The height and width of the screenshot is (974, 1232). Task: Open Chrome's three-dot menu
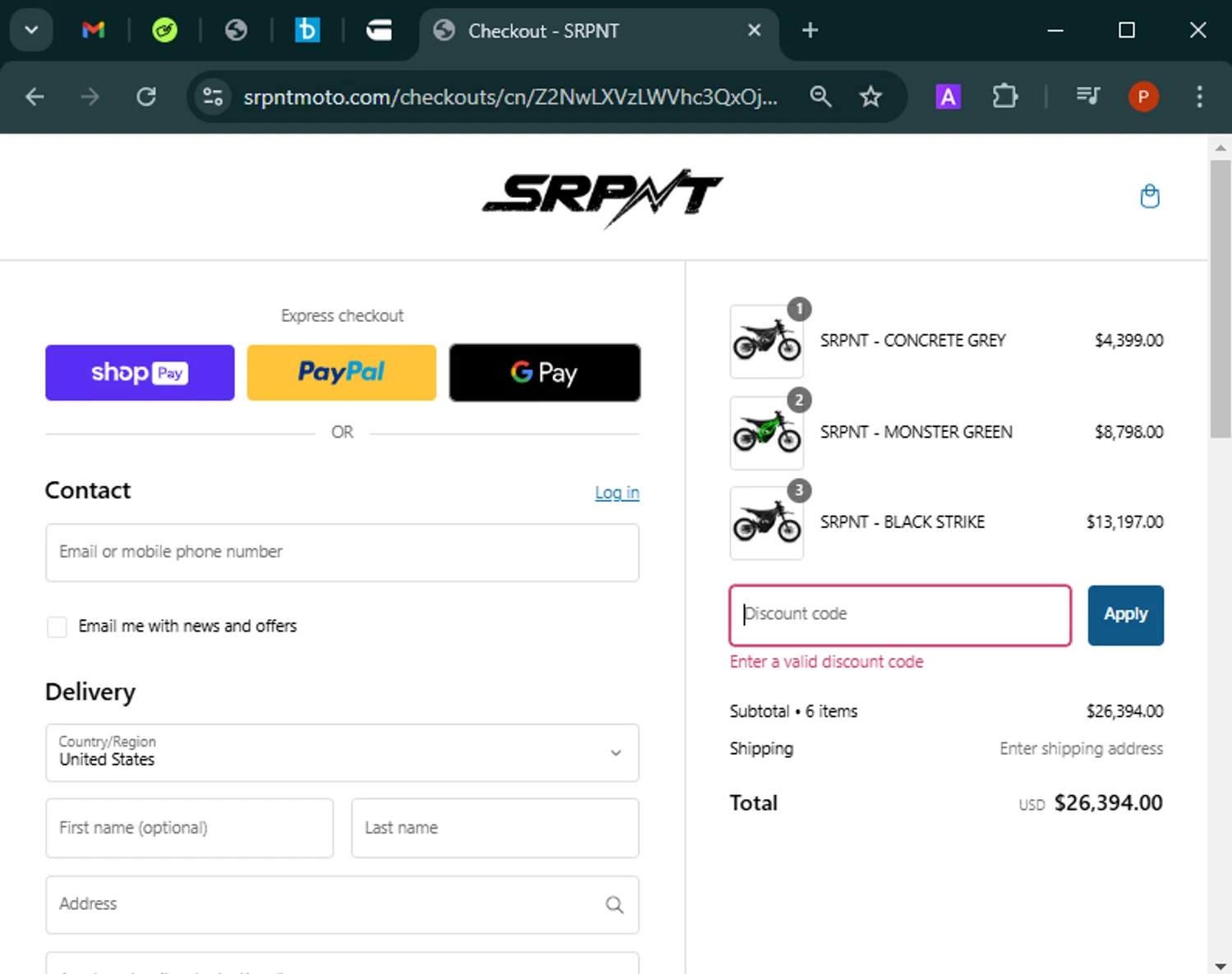(1200, 97)
